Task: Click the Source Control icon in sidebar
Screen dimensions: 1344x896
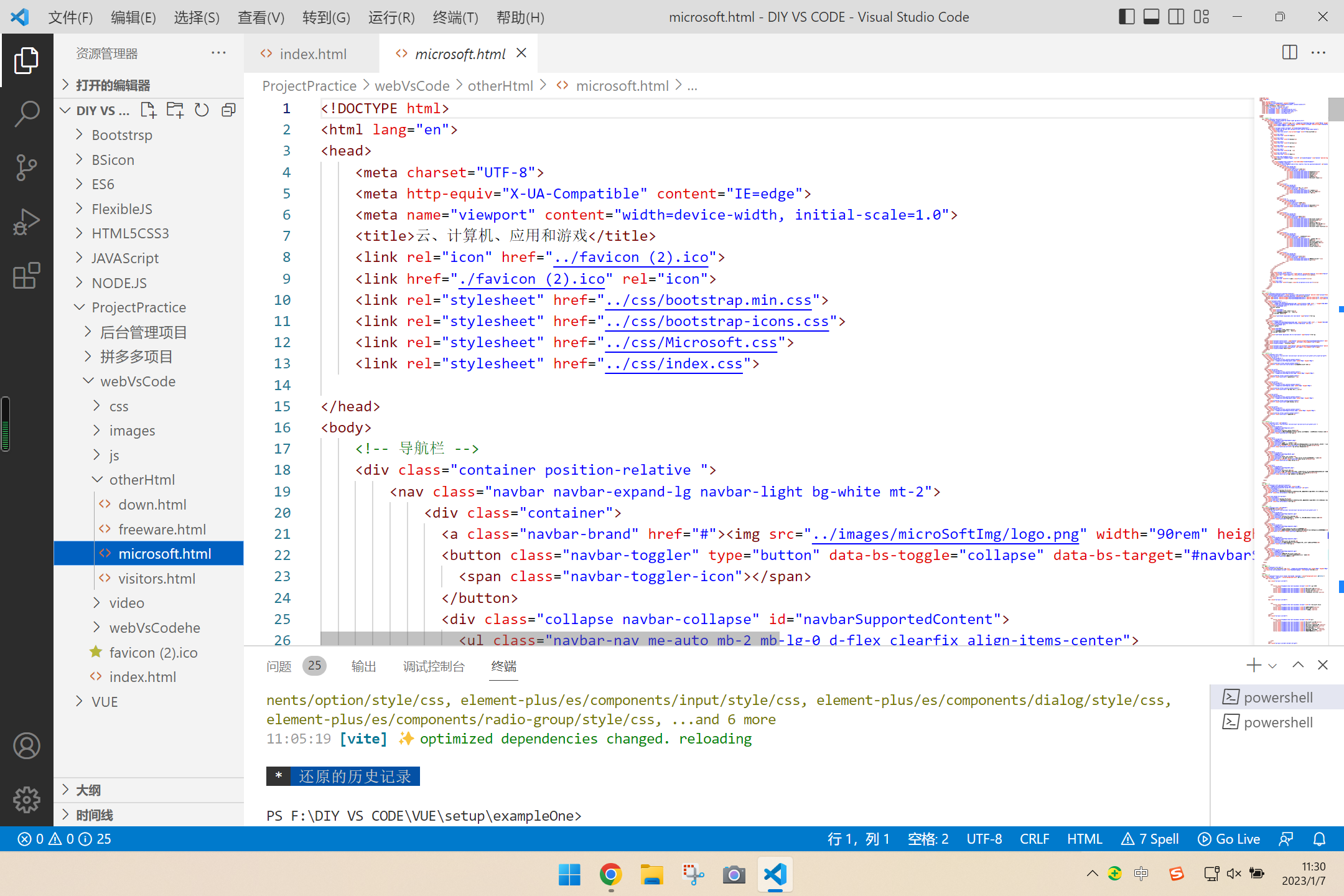Action: click(27, 166)
